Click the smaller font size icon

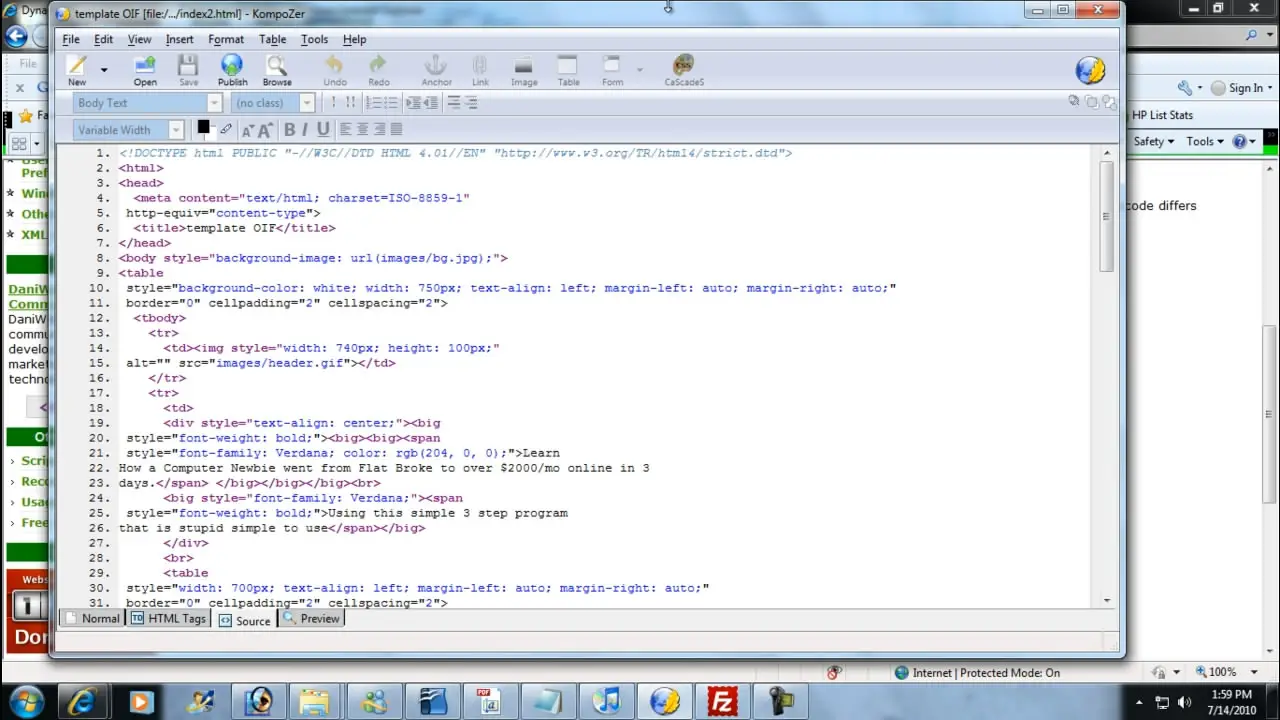coord(247,130)
